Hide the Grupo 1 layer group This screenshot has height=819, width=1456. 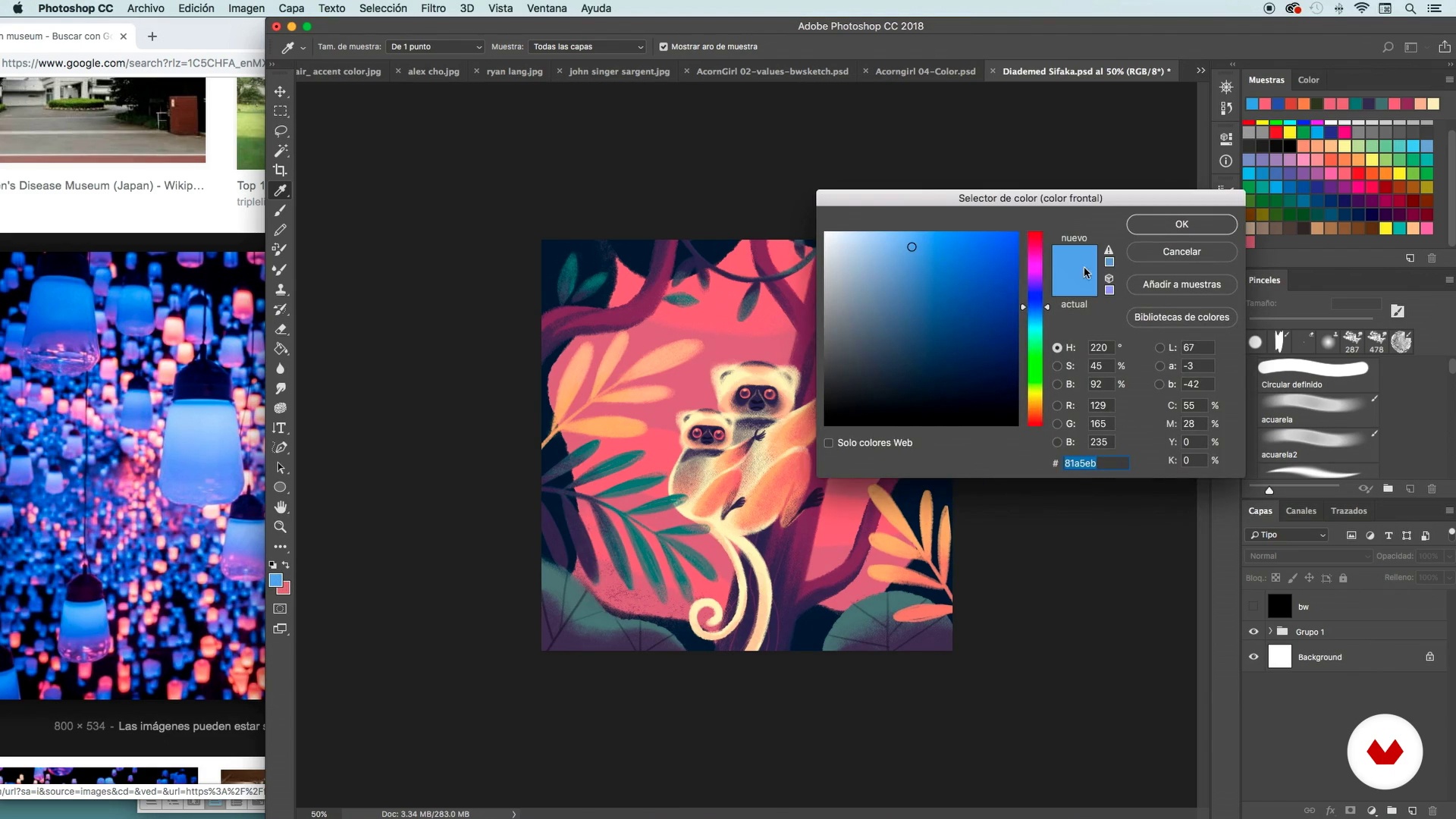tap(1254, 632)
